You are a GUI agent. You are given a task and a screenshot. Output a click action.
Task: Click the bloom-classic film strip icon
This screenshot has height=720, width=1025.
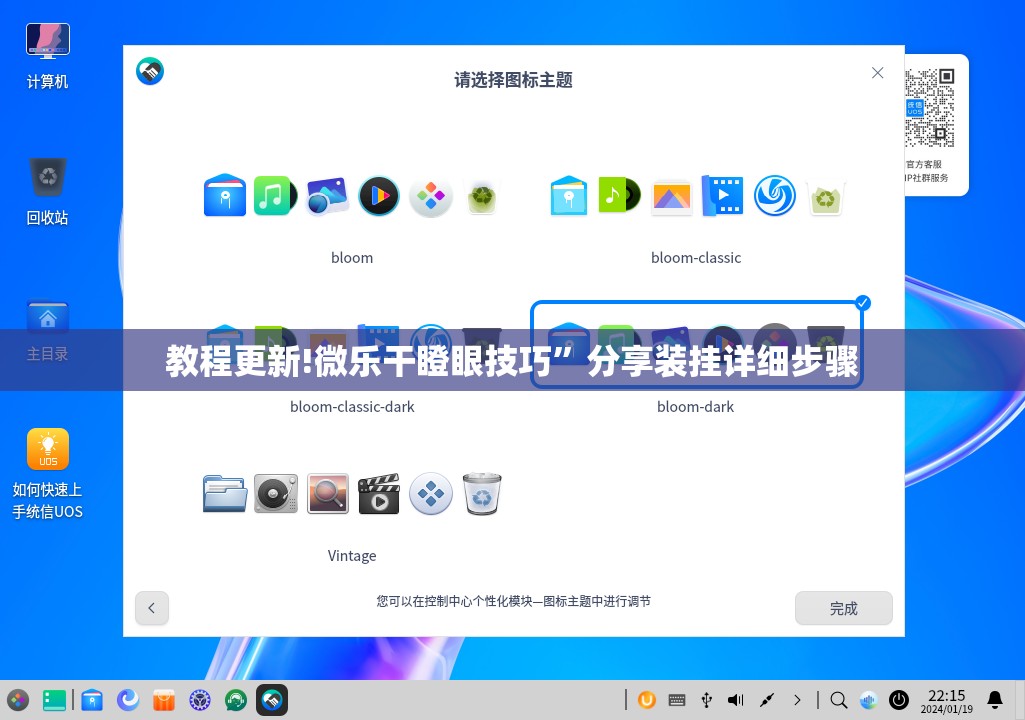tap(722, 195)
